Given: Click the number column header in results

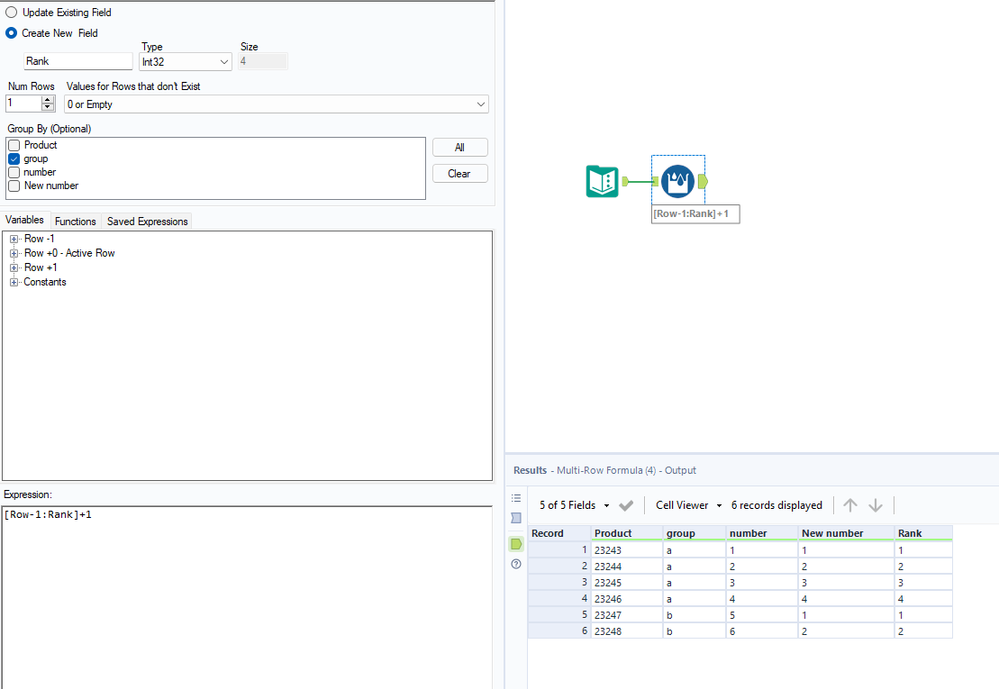Looking at the screenshot, I should [x=762, y=533].
